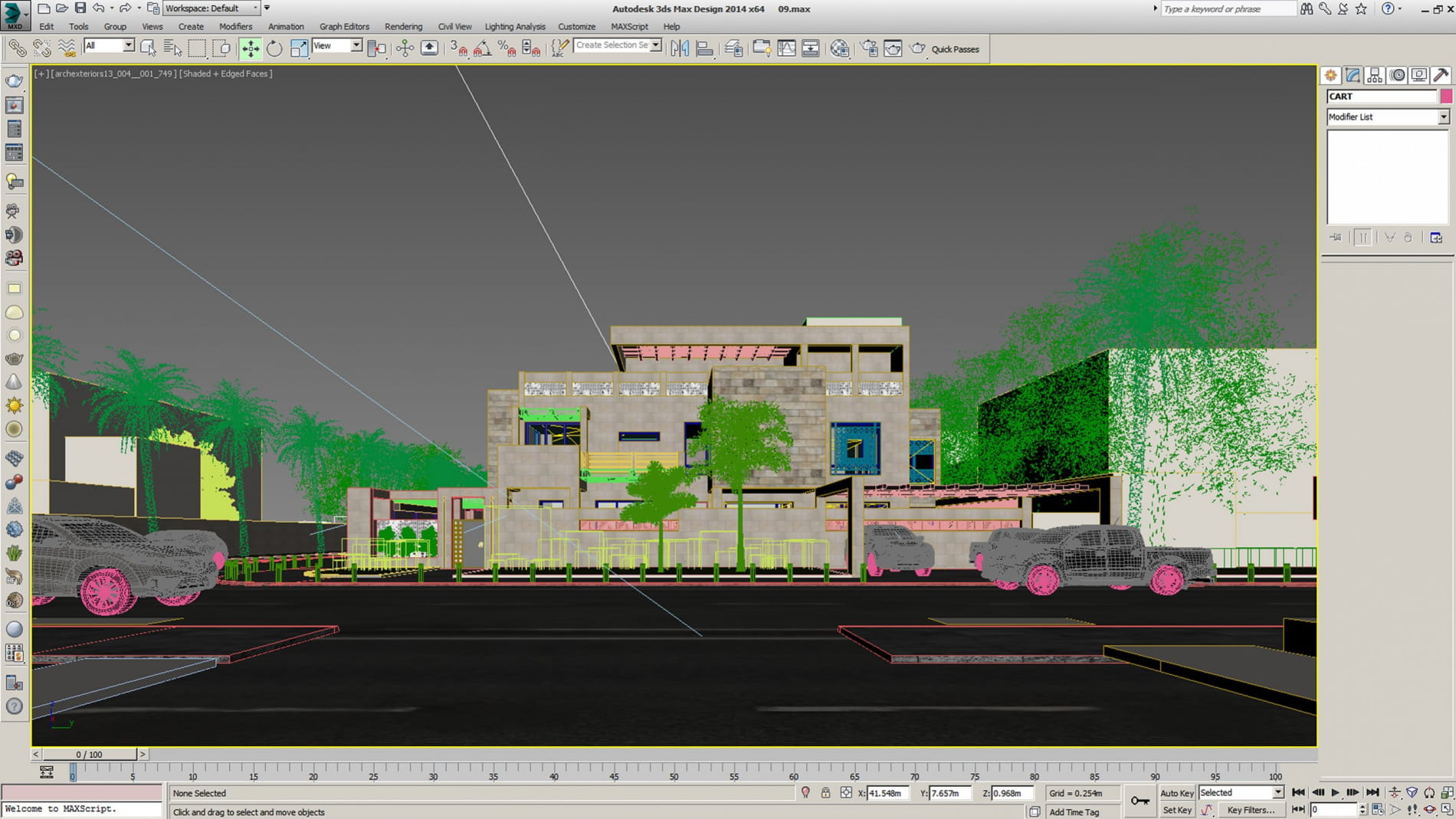Screen dimensions: 1456x819
Task: Open the Material Editor icon
Action: [x=840, y=48]
